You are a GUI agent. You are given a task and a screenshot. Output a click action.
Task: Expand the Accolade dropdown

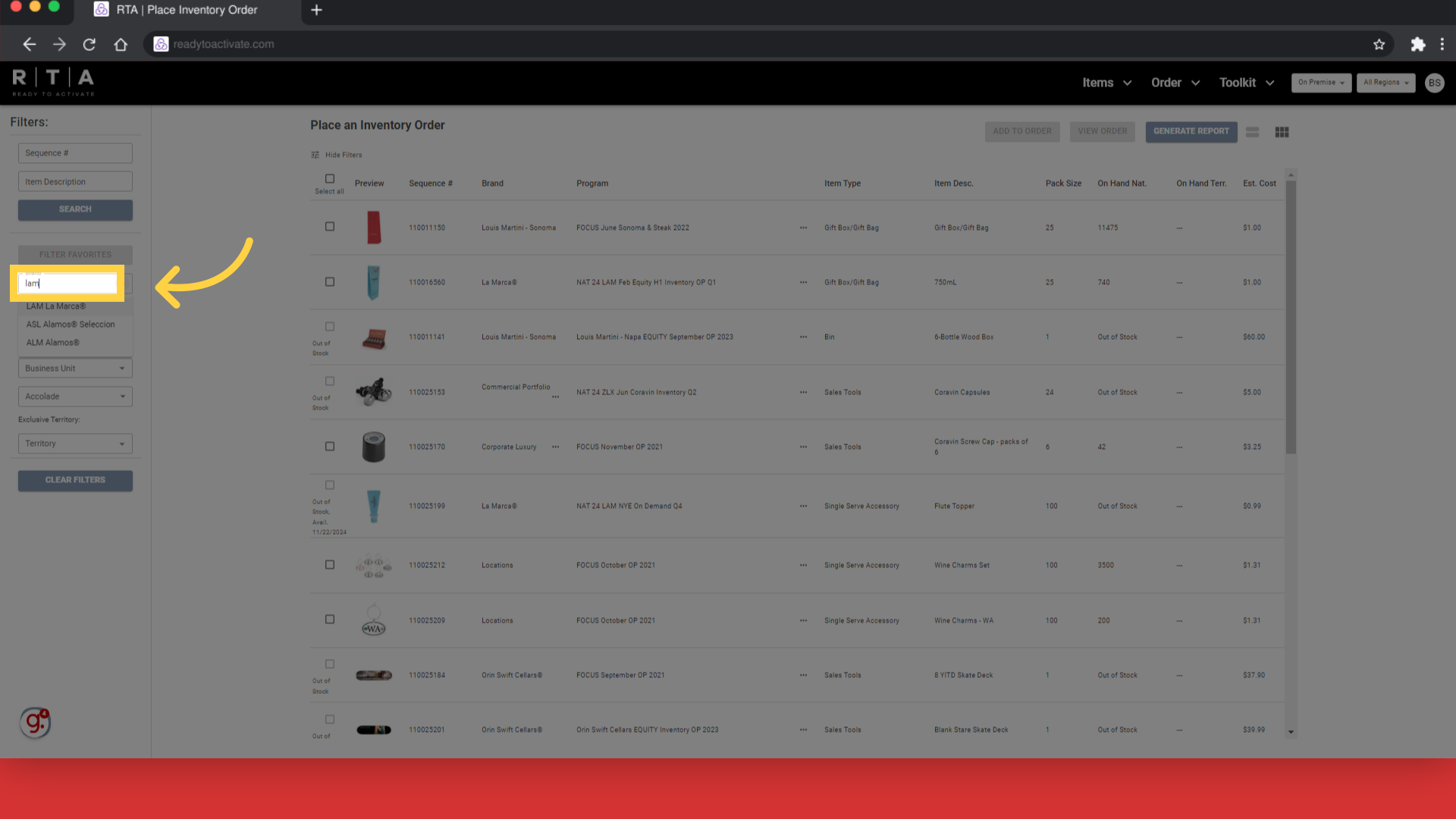tap(75, 397)
